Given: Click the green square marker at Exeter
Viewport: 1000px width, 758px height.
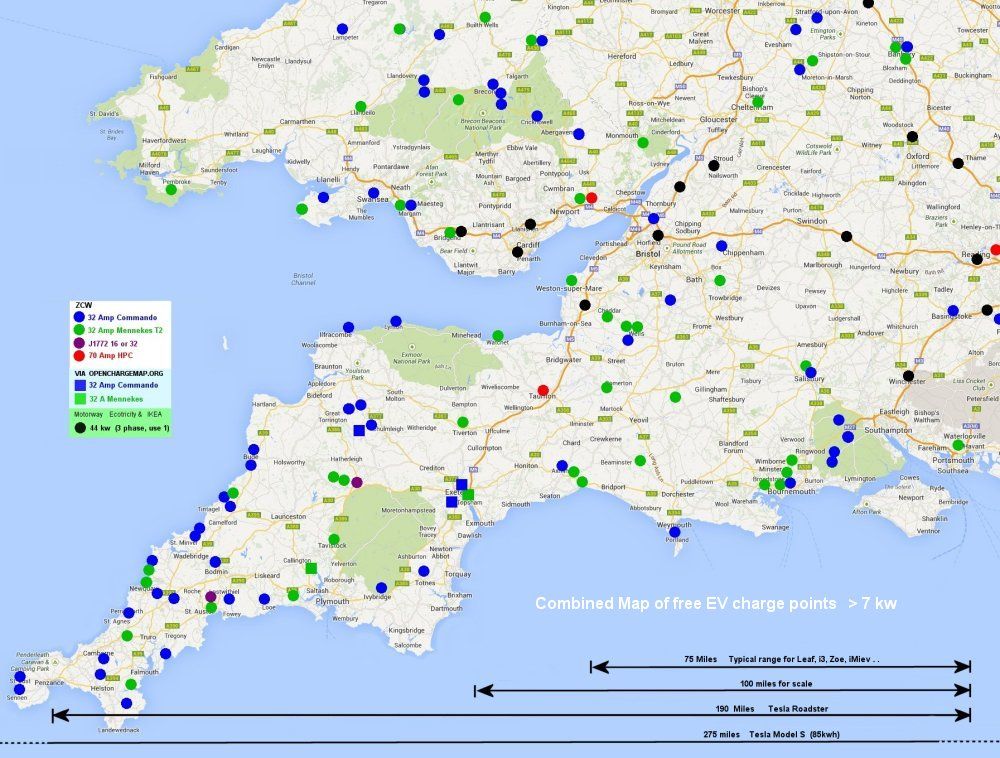Looking at the screenshot, I should [468, 495].
